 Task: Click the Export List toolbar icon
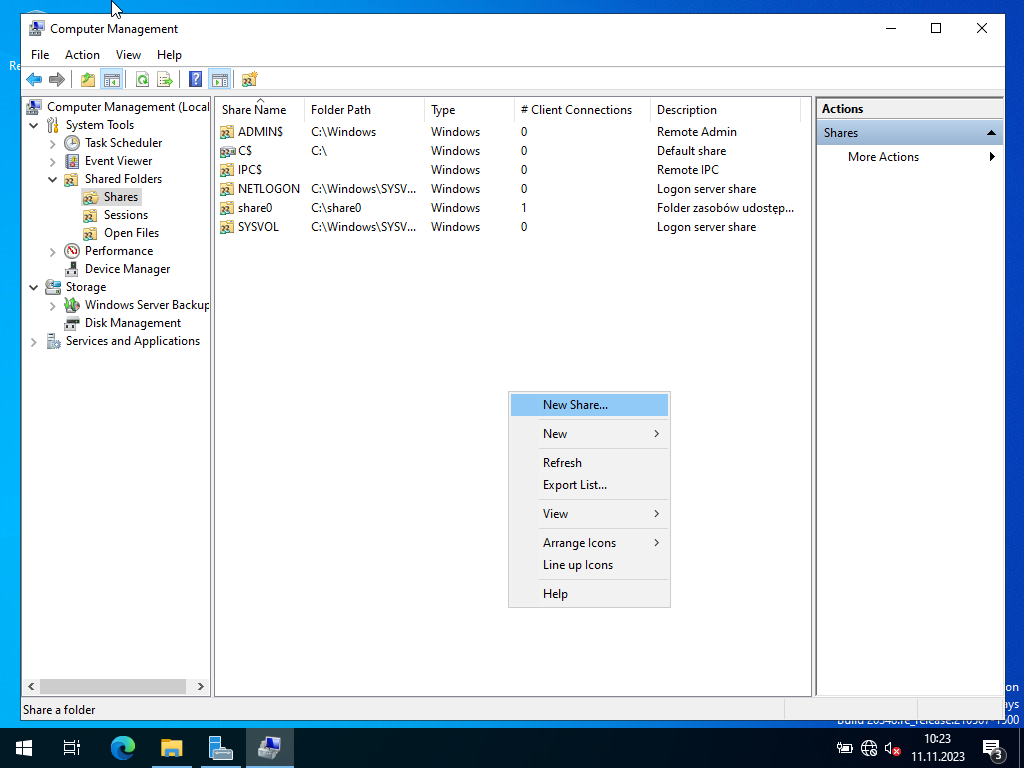click(165, 79)
